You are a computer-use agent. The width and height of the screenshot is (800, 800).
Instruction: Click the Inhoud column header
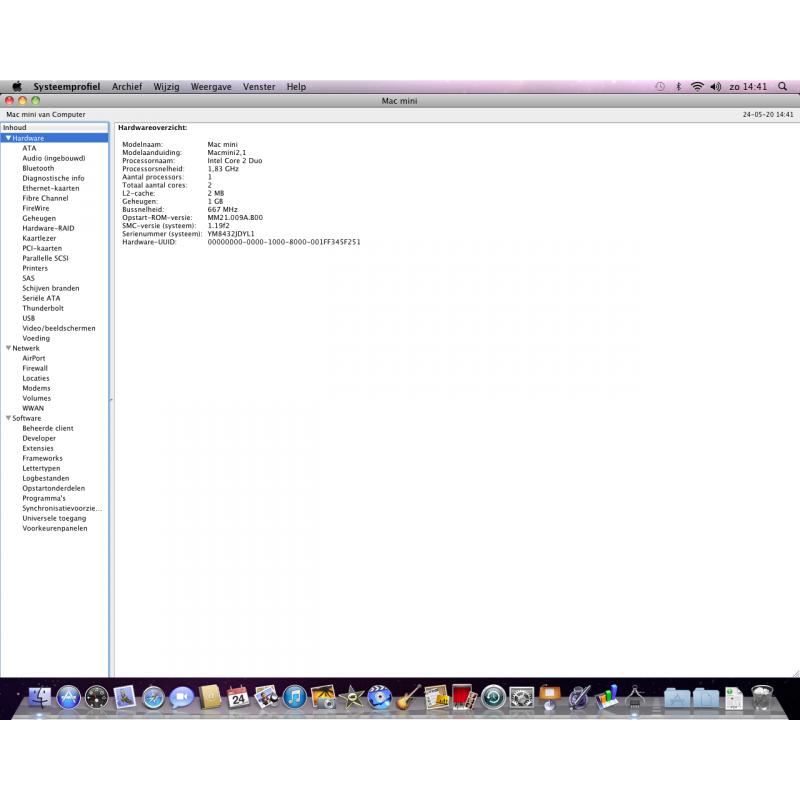[x=55, y=128]
